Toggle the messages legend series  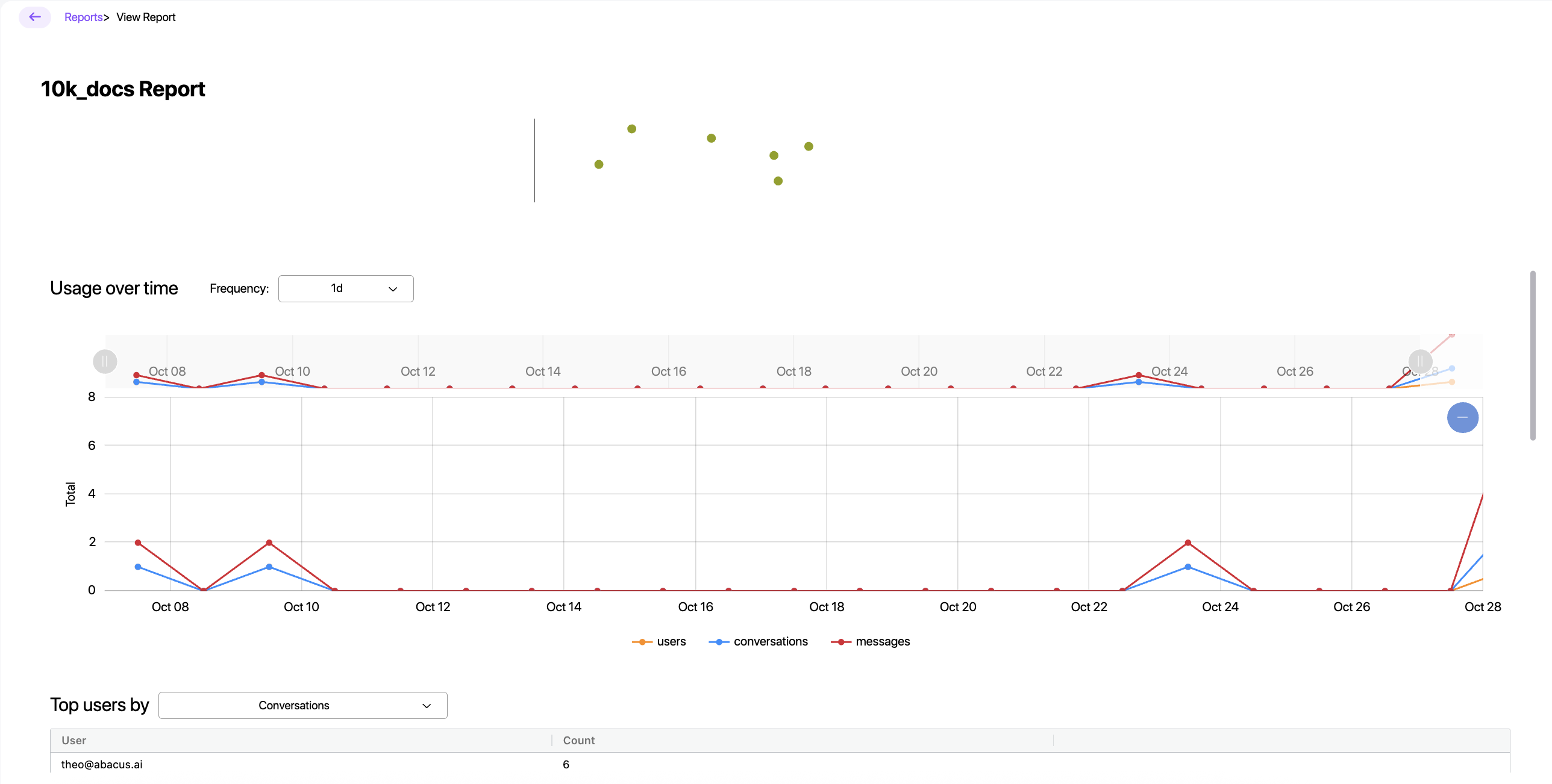point(871,641)
